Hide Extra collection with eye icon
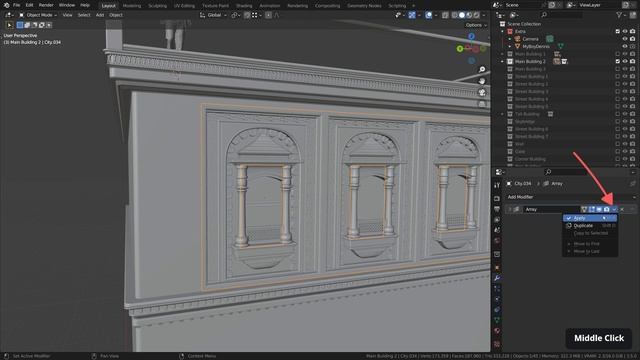 [625, 31]
